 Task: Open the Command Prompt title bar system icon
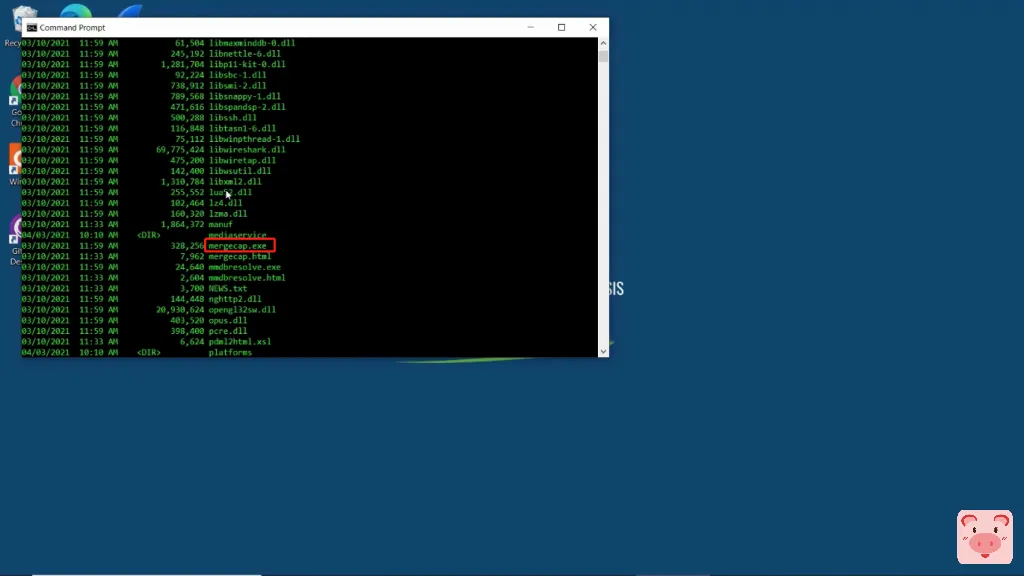coord(31,27)
